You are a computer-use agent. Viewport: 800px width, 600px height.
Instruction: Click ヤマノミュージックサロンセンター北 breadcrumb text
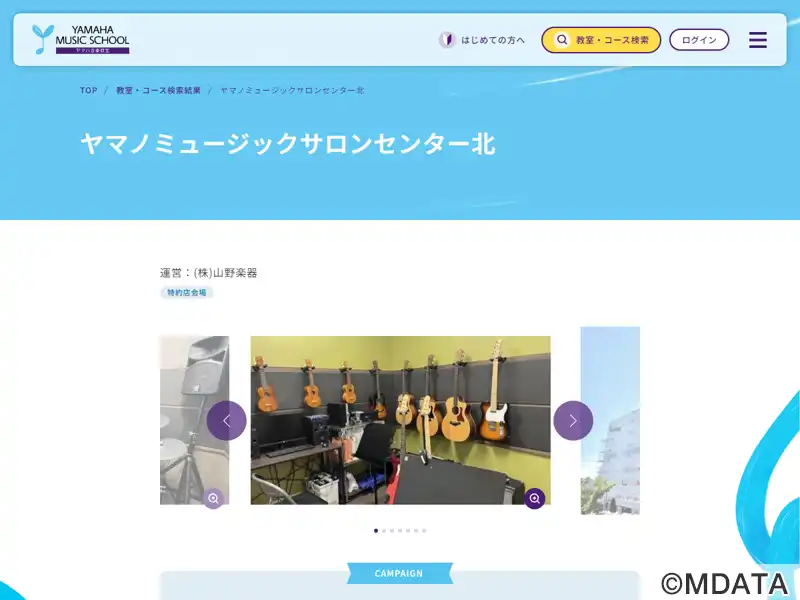point(292,90)
